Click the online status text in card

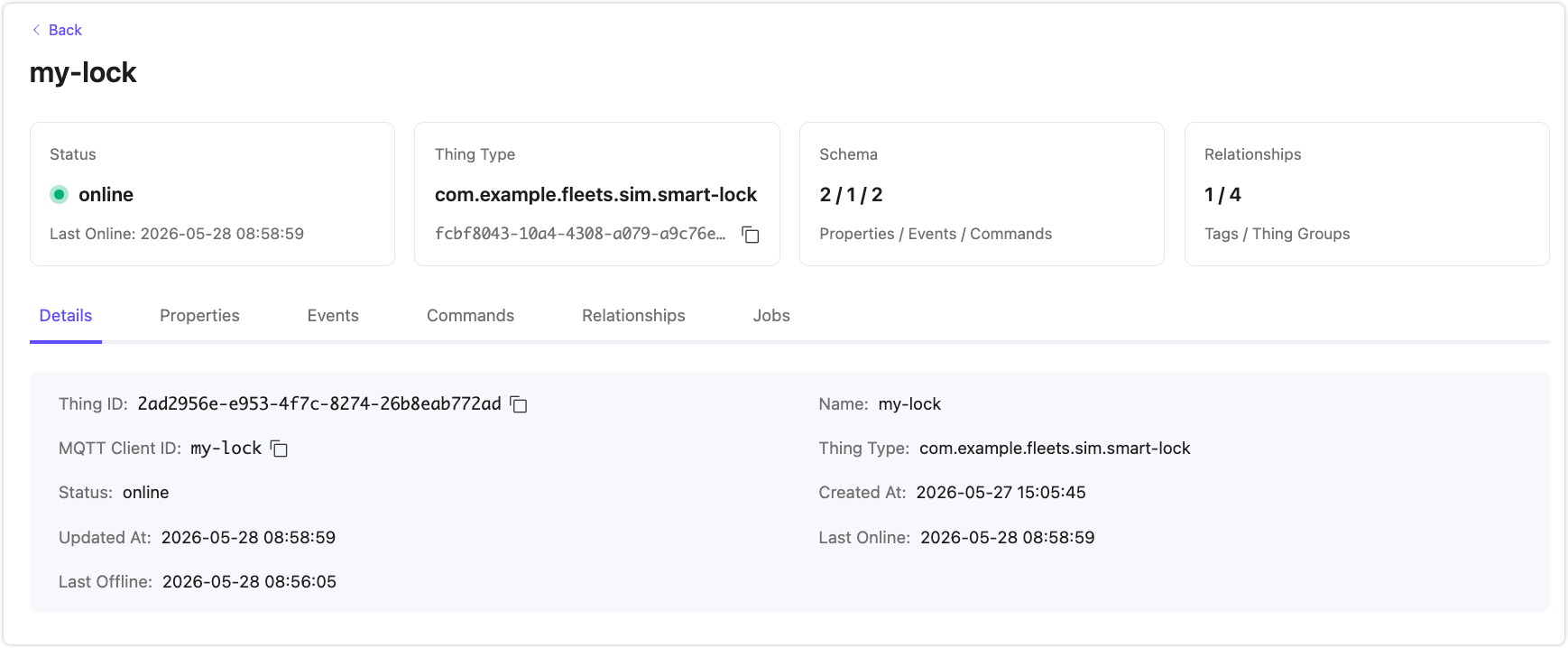point(106,194)
